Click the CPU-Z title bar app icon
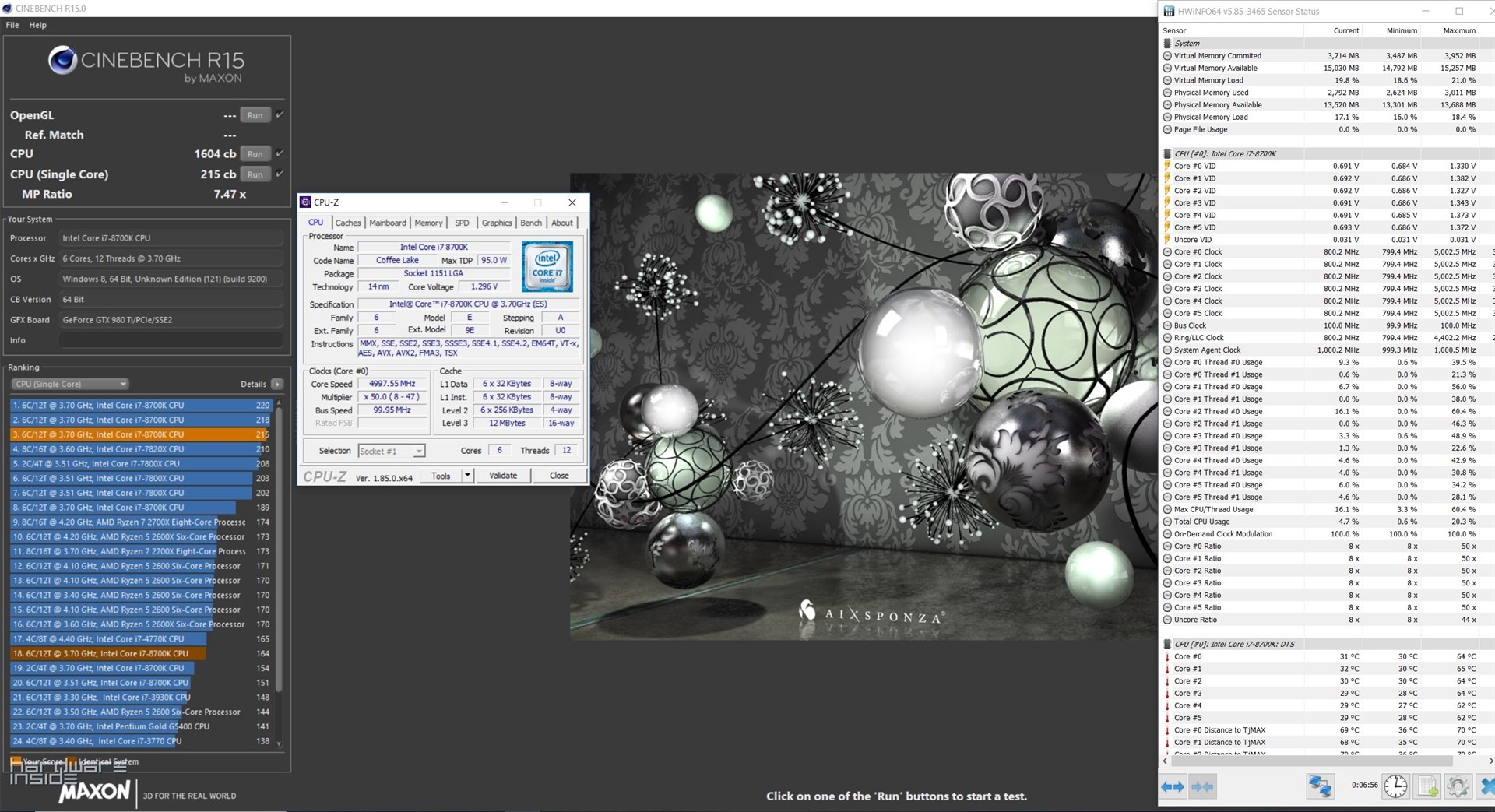This screenshot has height=812, width=1495. (305, 202)
